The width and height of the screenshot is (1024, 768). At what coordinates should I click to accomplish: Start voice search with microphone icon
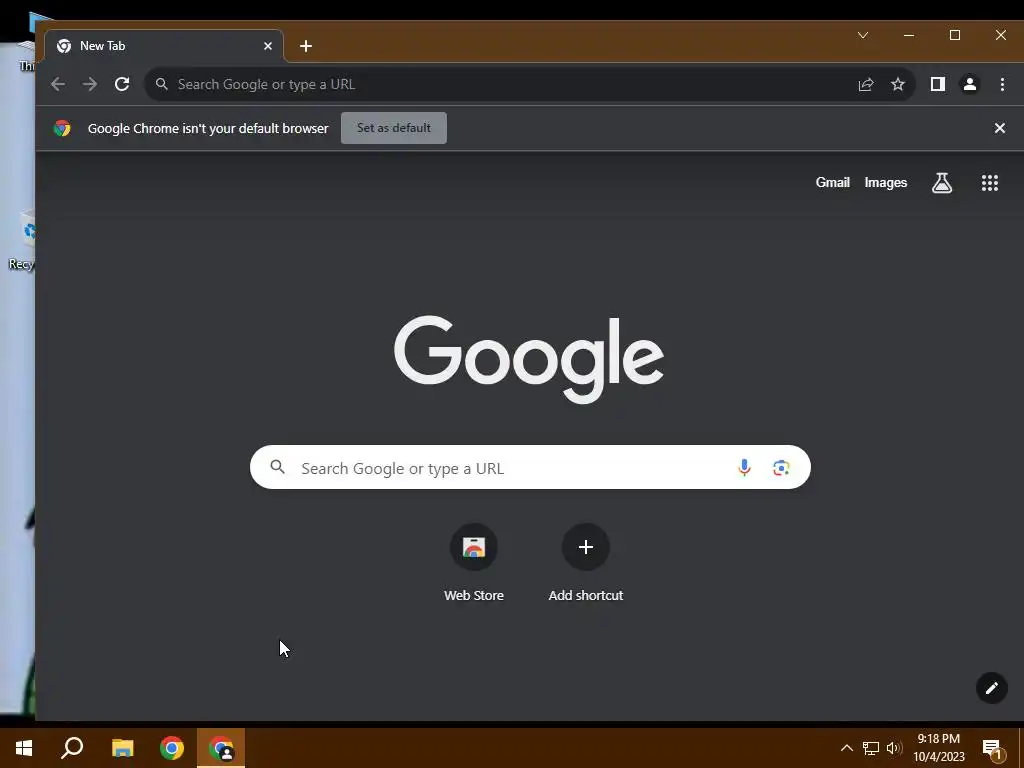coord(744,468)
